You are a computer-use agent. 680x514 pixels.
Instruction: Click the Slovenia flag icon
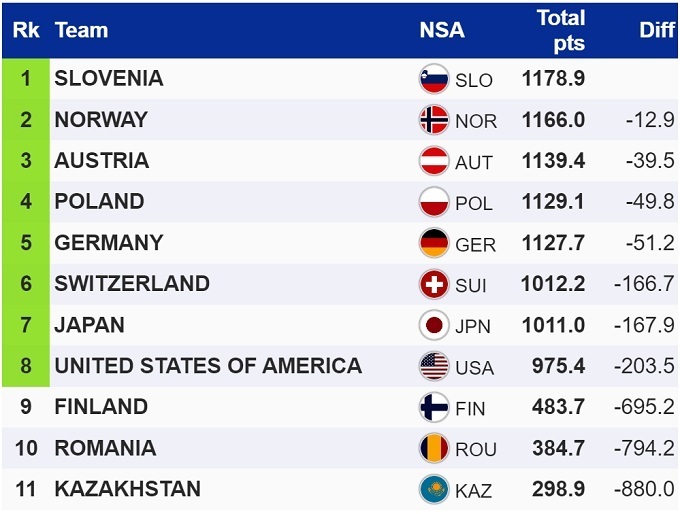click(x=434, y=79)
